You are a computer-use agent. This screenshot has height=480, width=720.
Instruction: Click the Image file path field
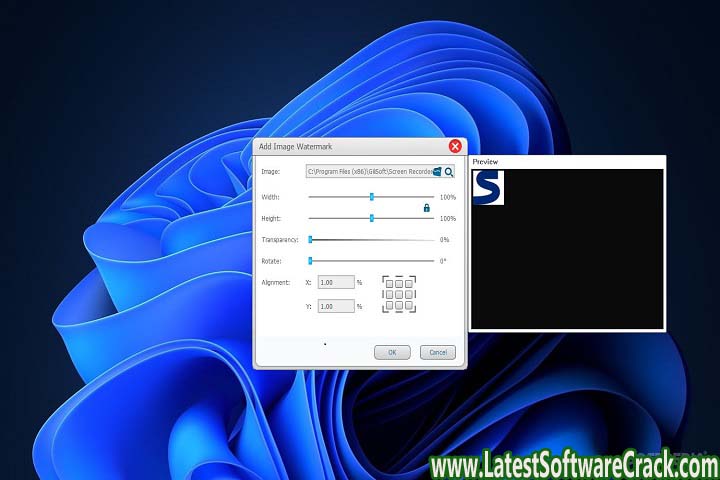point(368,172)
